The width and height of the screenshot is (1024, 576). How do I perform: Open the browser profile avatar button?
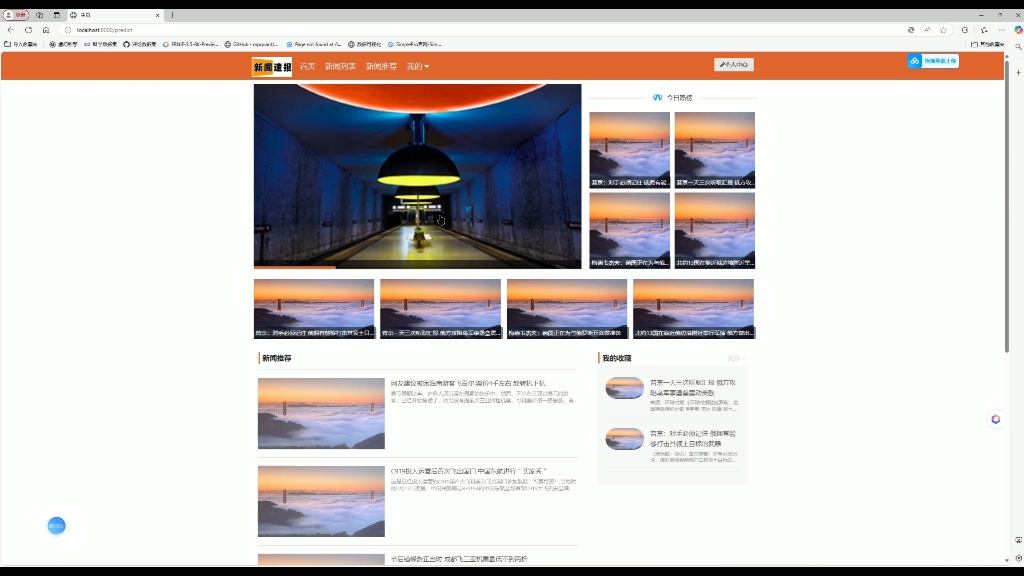pyautogui.click(x=16, y=15)
